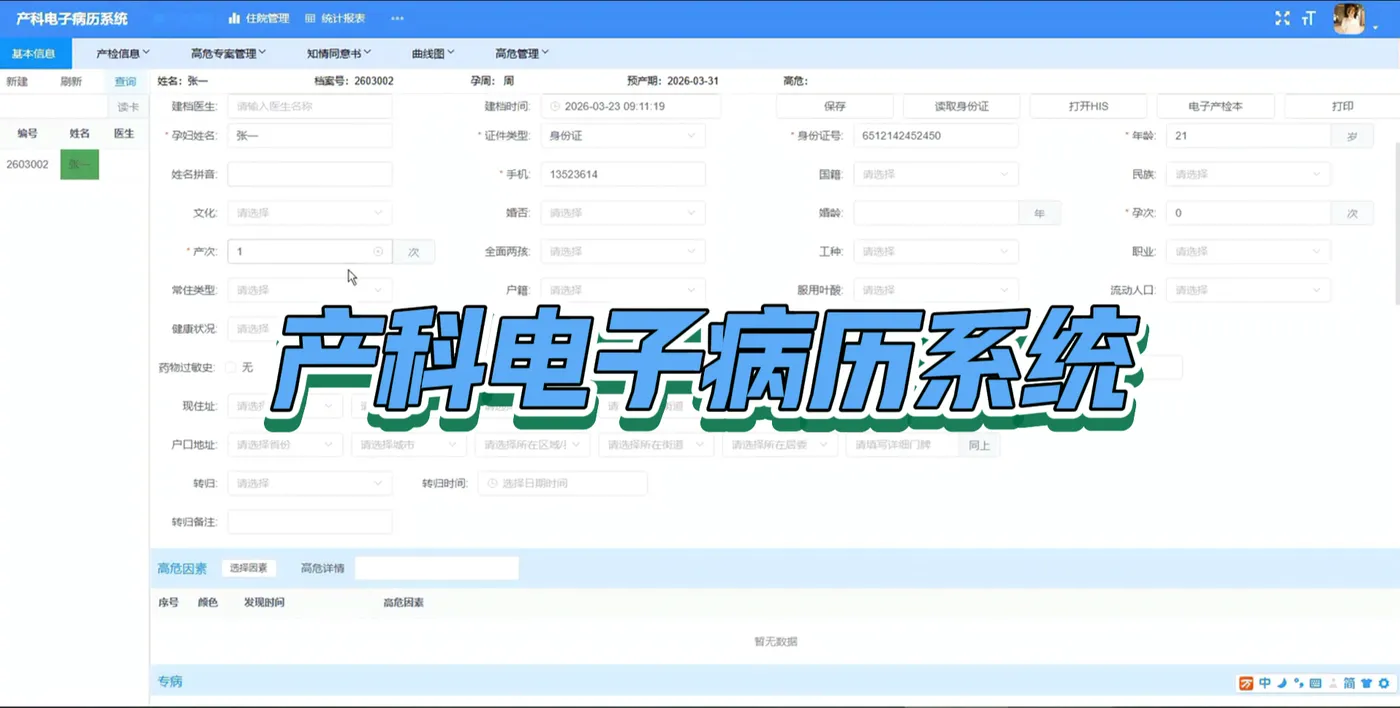Open the 国籍 dropdown
The height and width of the screenshot is (708, 1400).
pyautogui.click(x=935, y=174)
